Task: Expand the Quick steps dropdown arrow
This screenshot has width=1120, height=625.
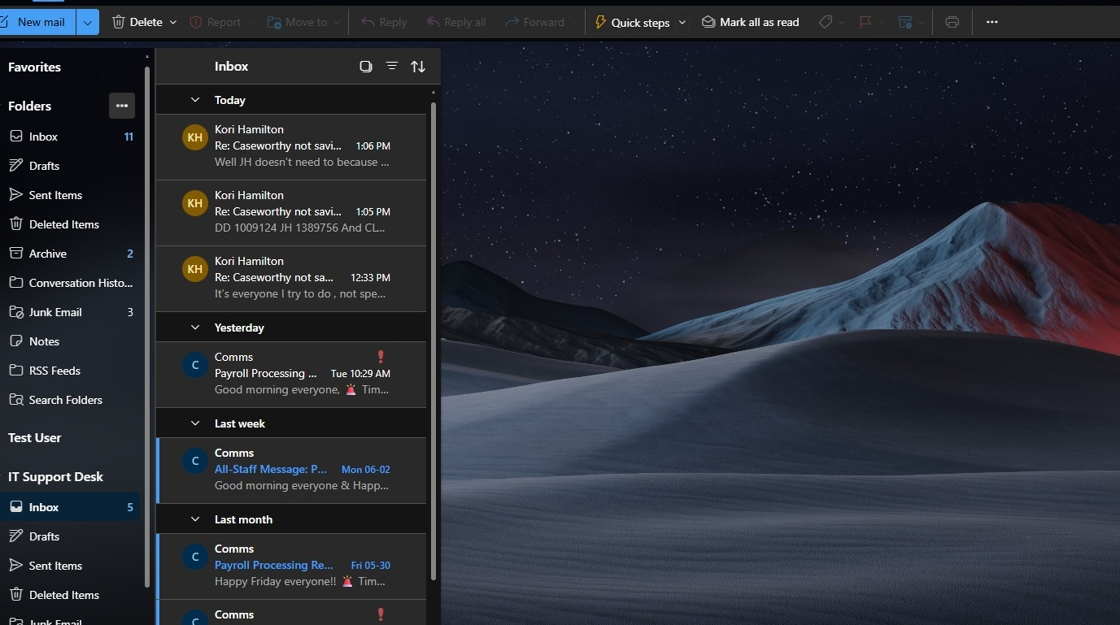Action: (682, 22)
